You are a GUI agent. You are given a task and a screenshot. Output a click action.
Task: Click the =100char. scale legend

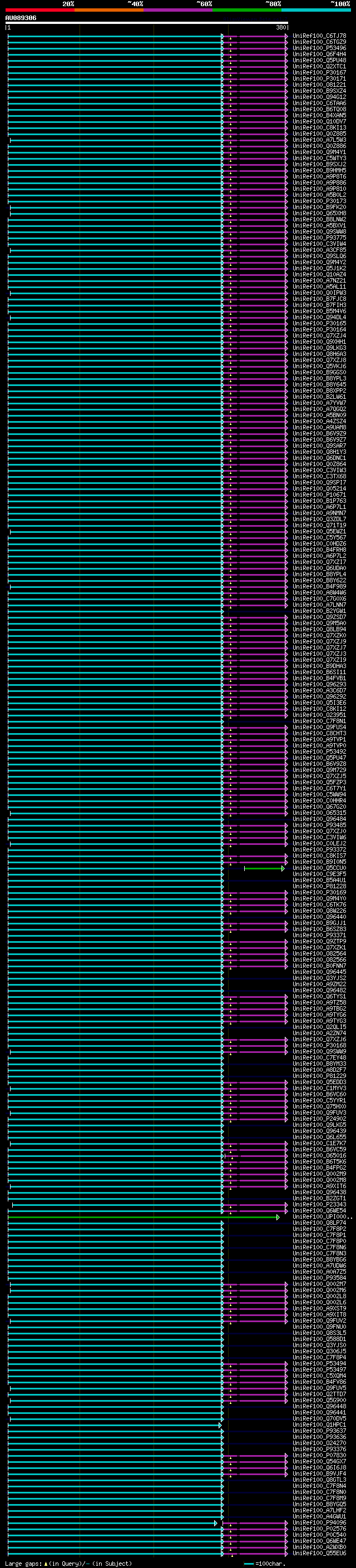click(265, 1564)
